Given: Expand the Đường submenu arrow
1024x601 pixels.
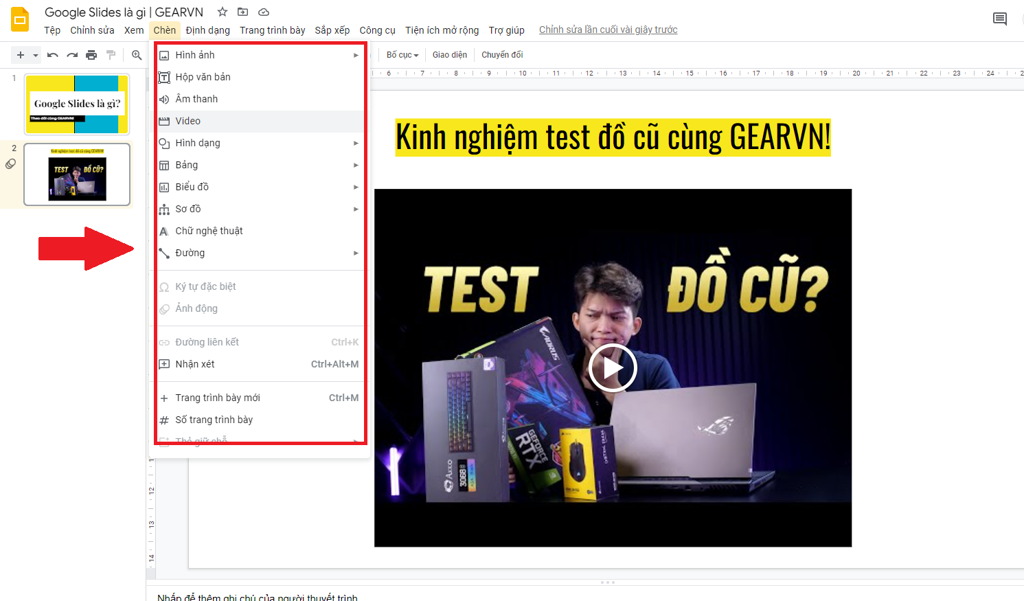Looking at the screenshot, I should pyautogui.click(x=356, y=253).
